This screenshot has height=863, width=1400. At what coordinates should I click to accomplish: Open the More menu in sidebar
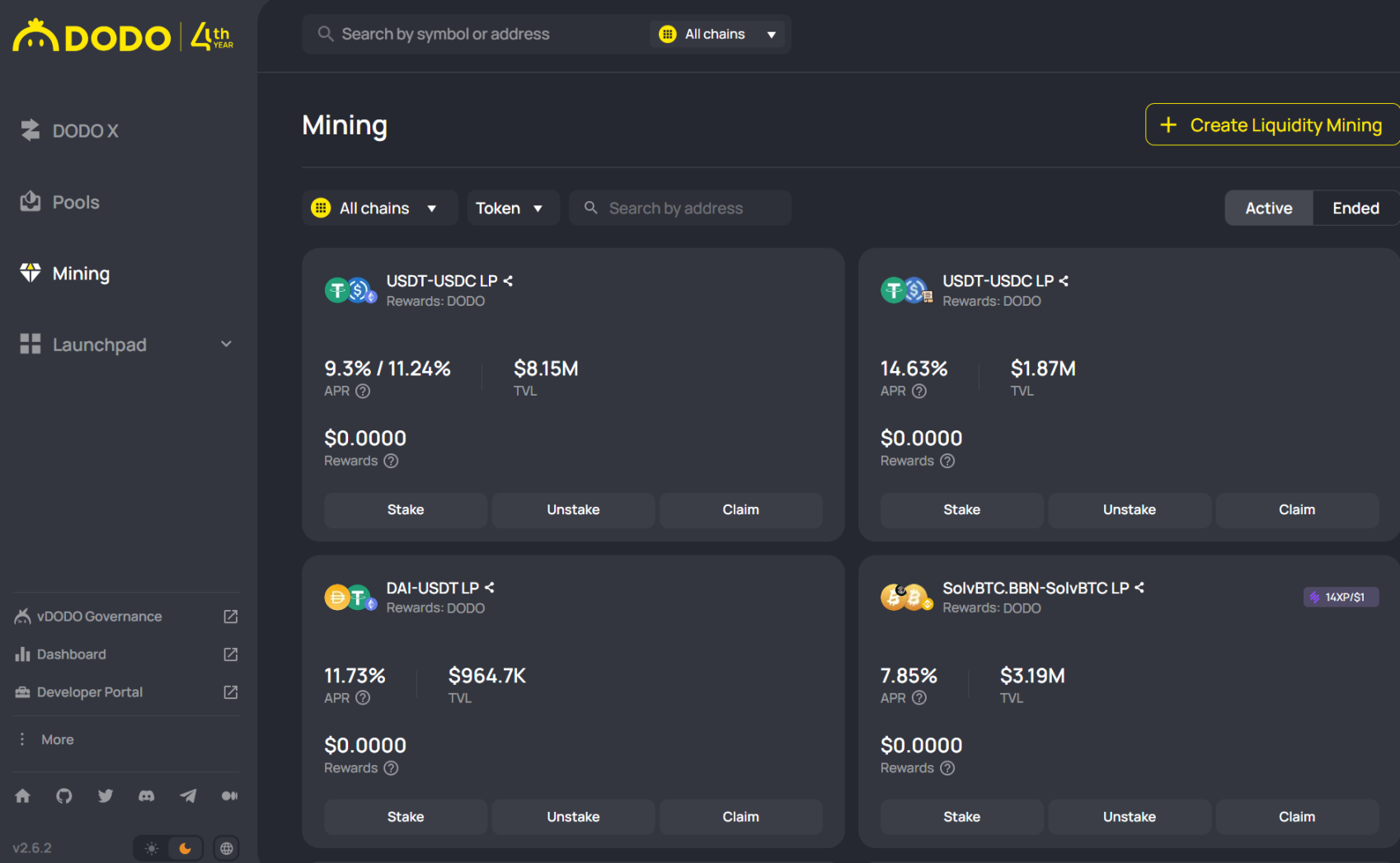click(46, 739)
